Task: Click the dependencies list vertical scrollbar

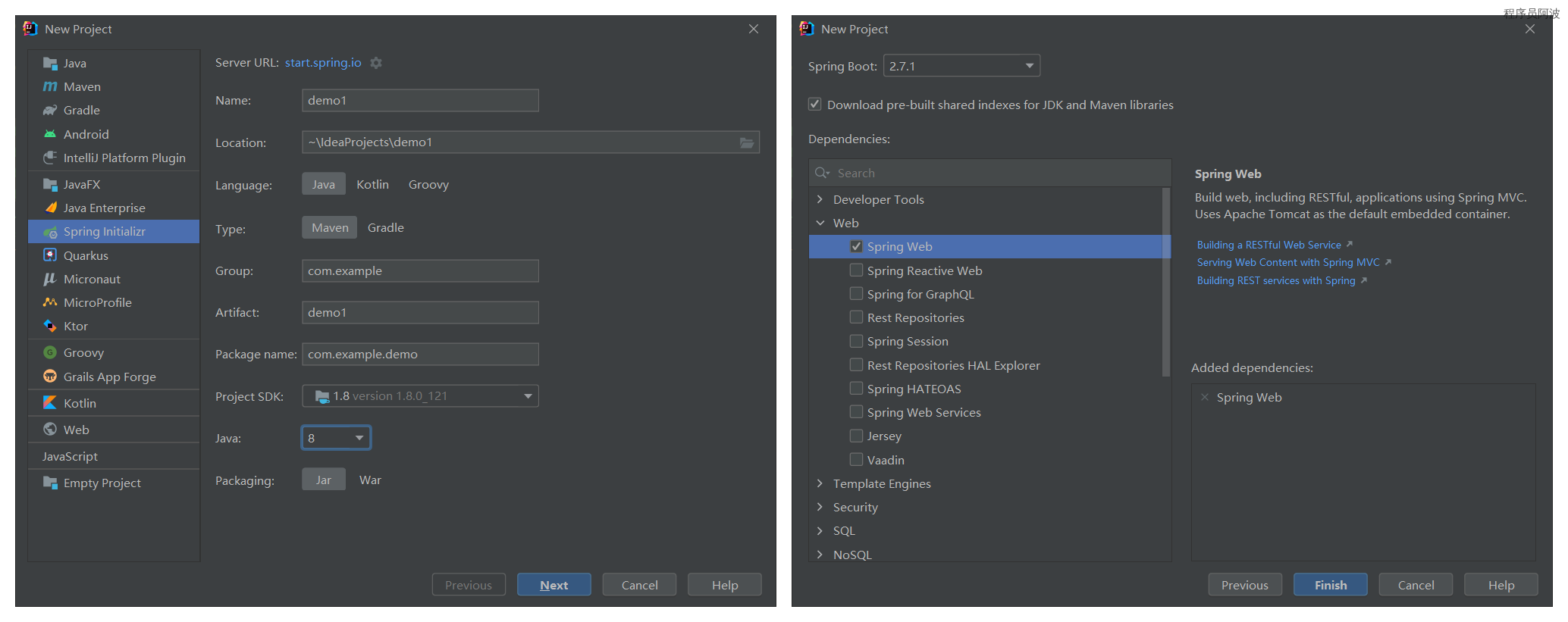Action: [x=1166, y=282]
